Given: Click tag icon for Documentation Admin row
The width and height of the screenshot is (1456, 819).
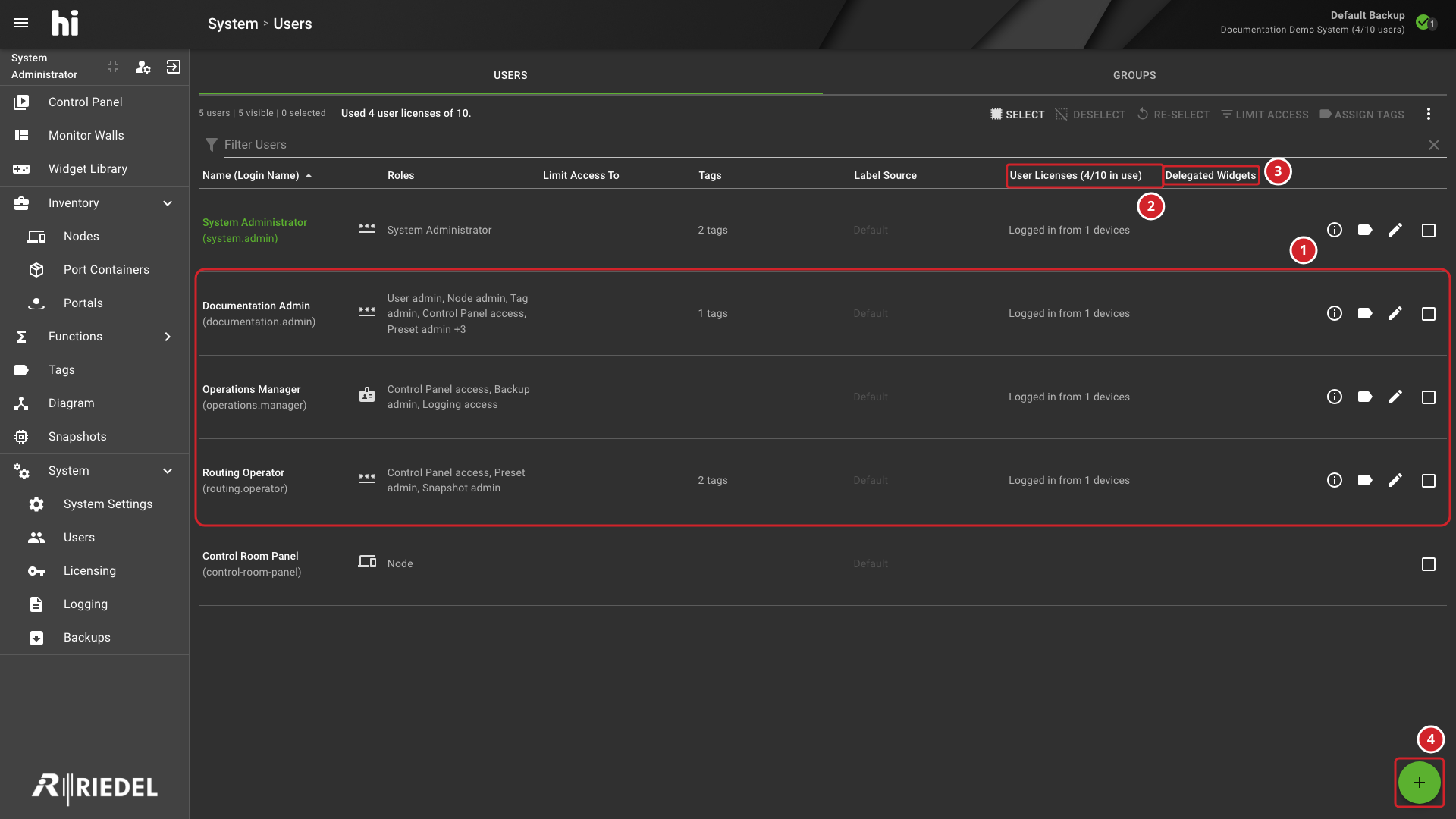Looking at the screenshot, I should [1365, 313].
